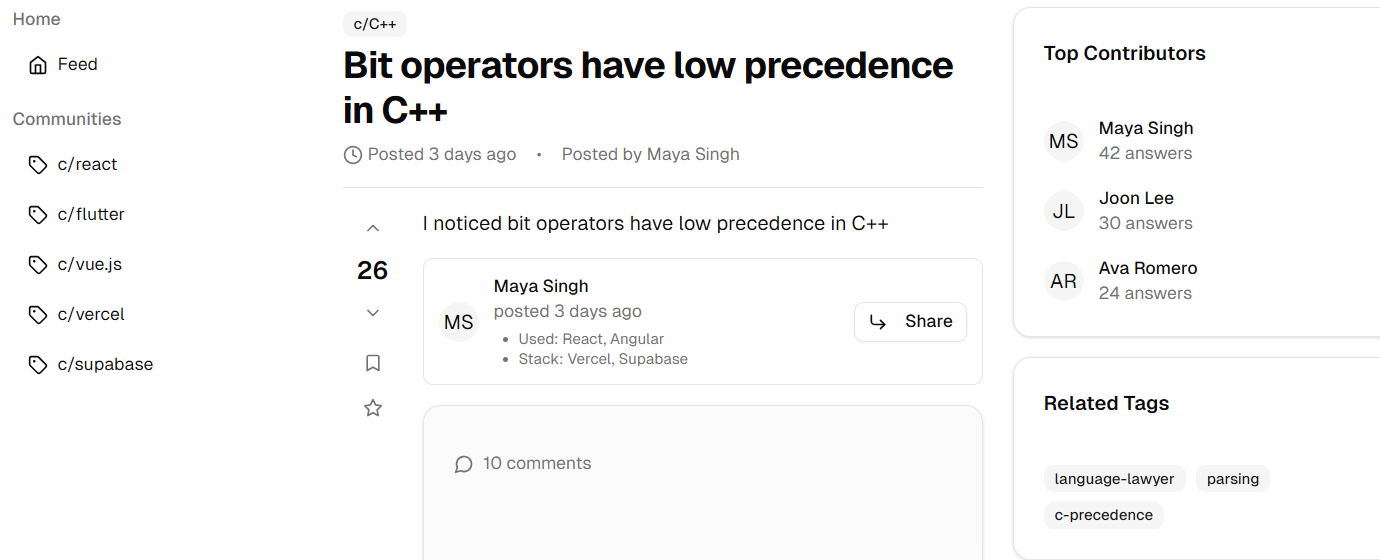The image size is (1380, 560).
Task: Open the c/vercel community
Action: click(x=91, y=314)
